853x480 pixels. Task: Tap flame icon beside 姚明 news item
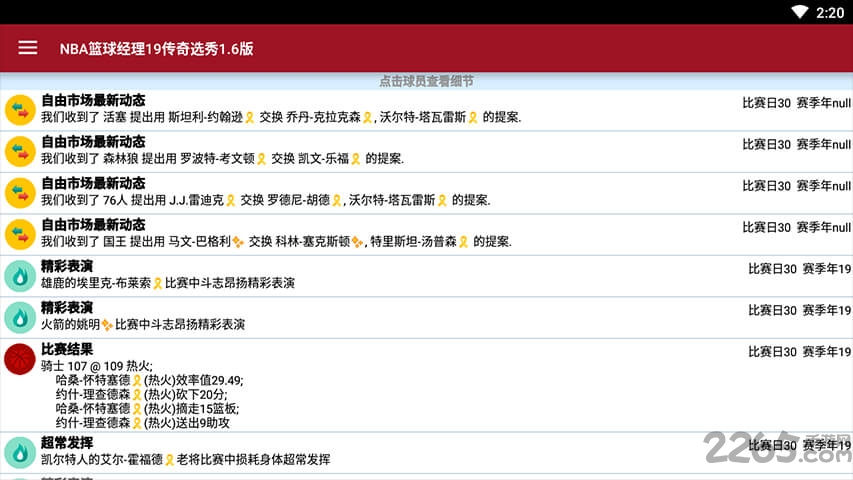tap(20, 317)
